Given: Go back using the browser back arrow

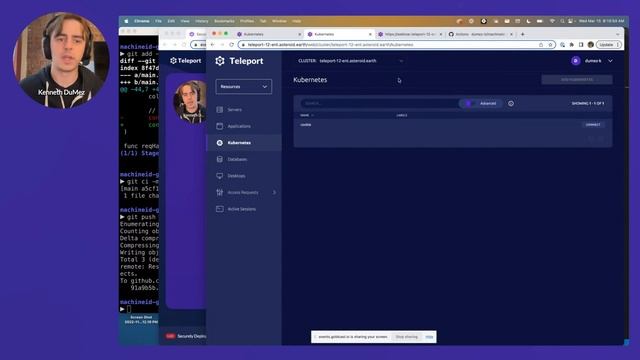Looking at the screenshot, I should (212, 44).
